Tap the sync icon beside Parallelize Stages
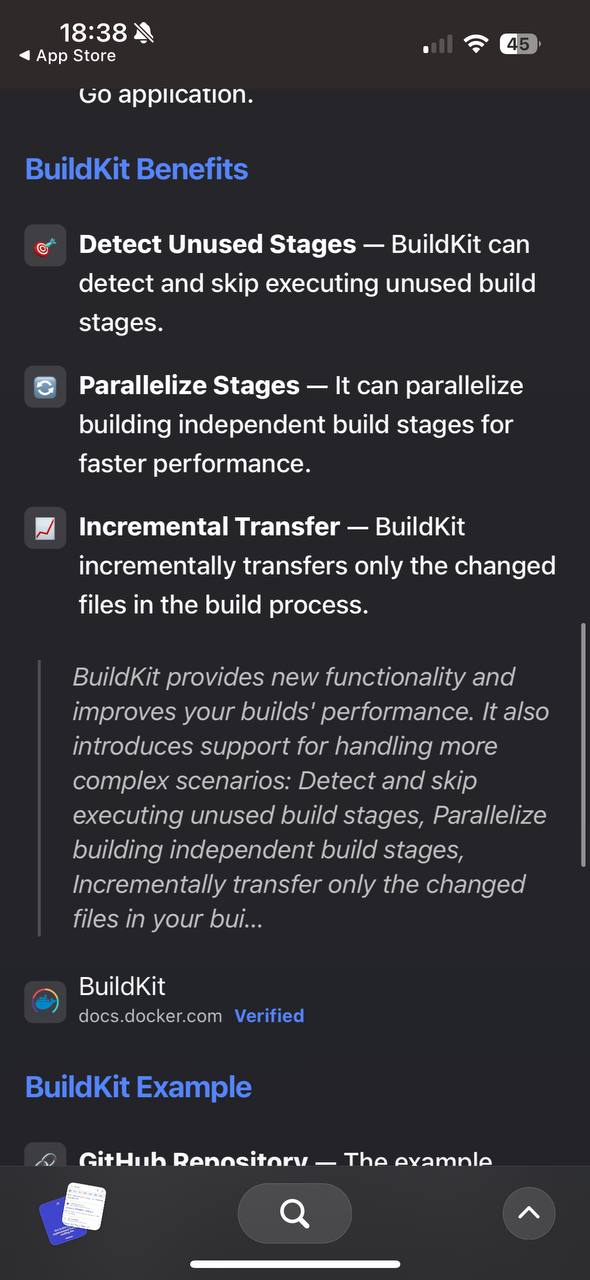 [x=45, y=386]
